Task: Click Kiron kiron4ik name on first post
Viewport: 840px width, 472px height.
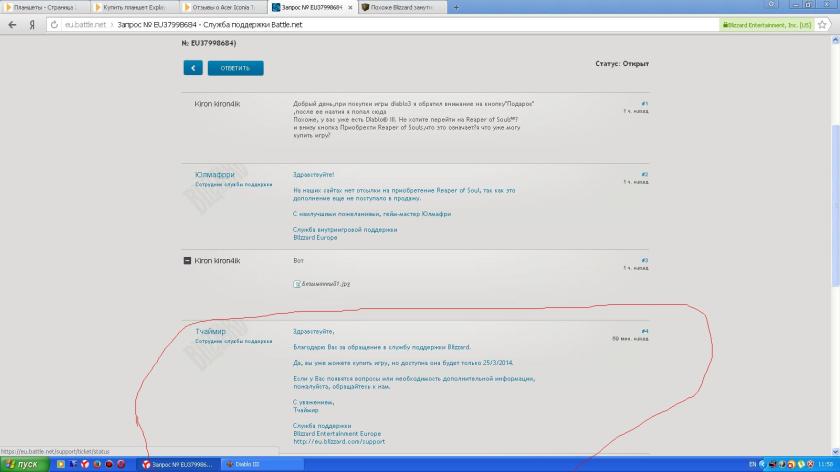Action: point(217,104)
